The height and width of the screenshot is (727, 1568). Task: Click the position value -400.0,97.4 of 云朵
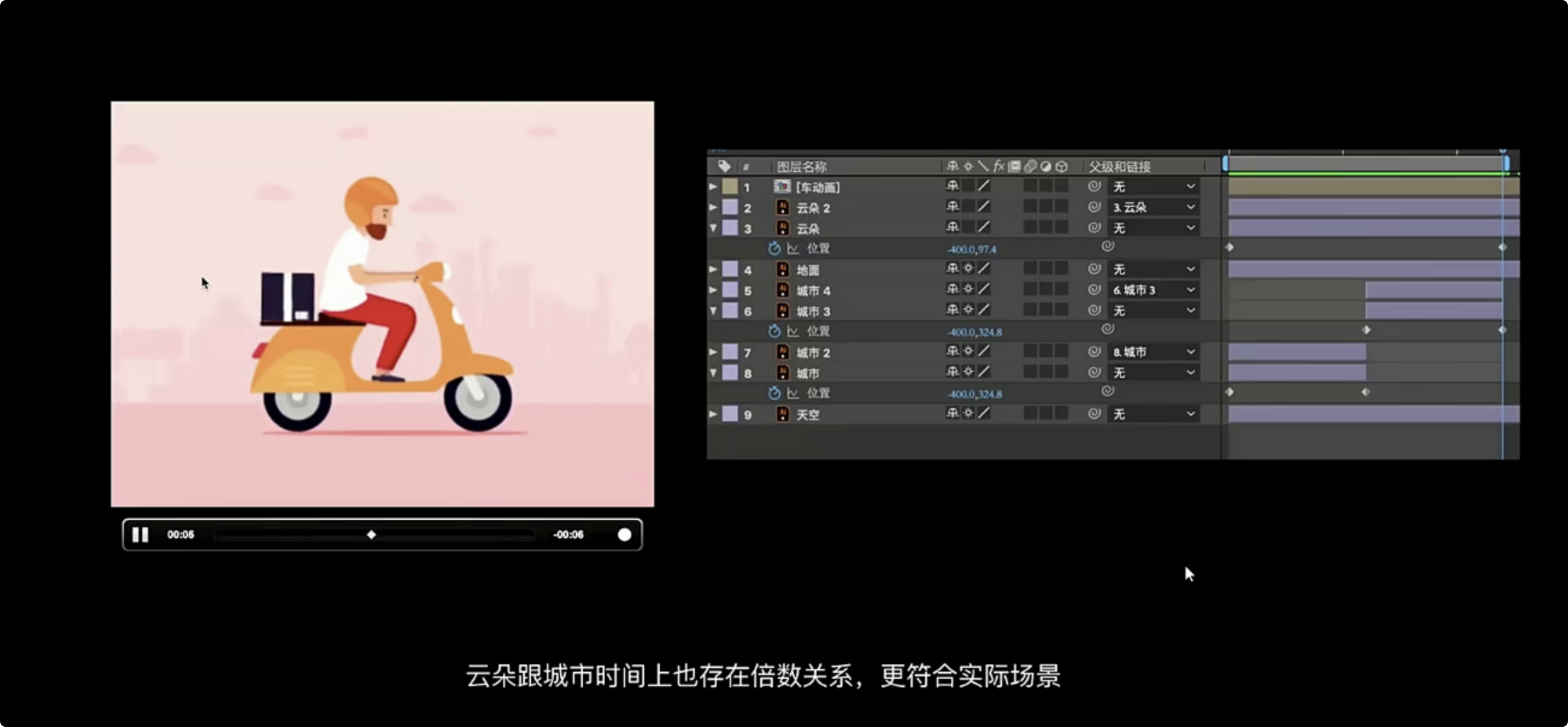point(971,249)
